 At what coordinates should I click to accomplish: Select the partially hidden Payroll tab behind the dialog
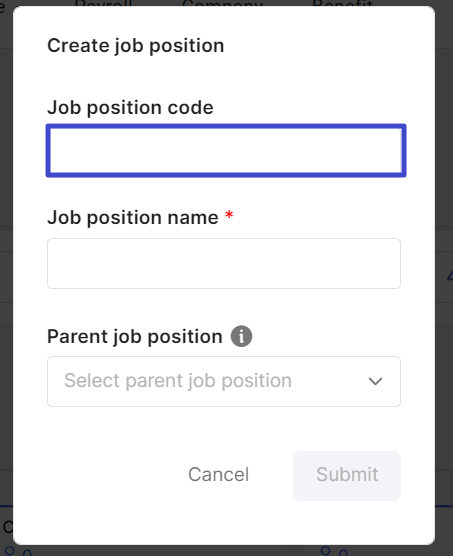point(103,4)
